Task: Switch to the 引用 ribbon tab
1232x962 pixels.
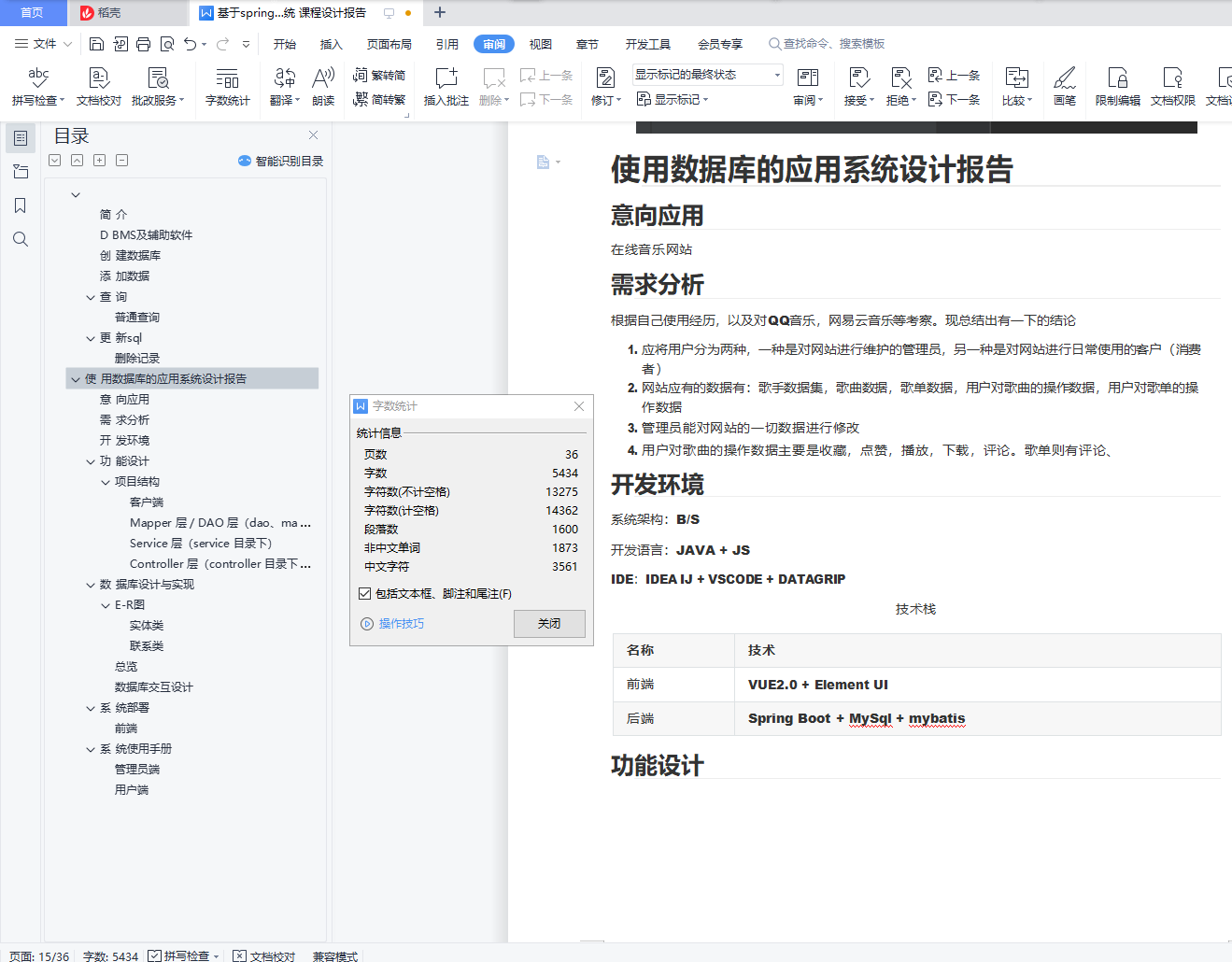Action: 447,44
